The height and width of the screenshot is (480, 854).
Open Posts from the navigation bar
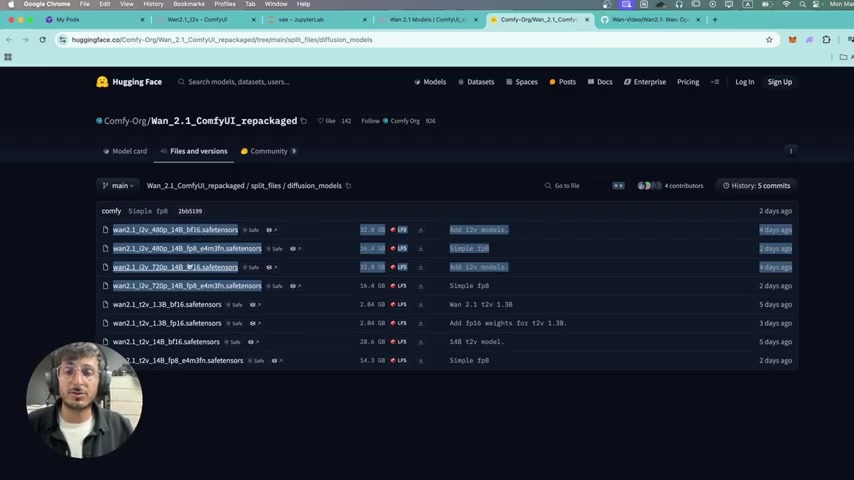click(x=563, y=82)
